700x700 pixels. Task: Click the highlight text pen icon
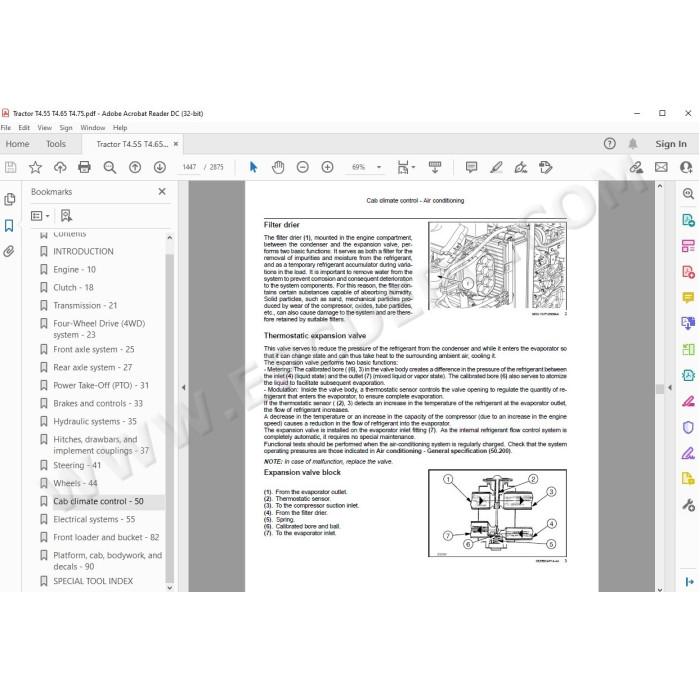tap(496, 167)
